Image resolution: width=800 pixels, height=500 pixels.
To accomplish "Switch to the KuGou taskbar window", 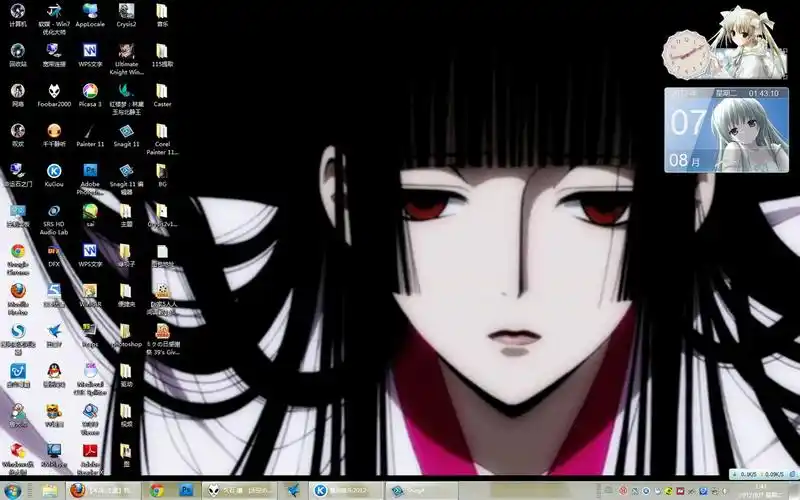I will (338, 490).
